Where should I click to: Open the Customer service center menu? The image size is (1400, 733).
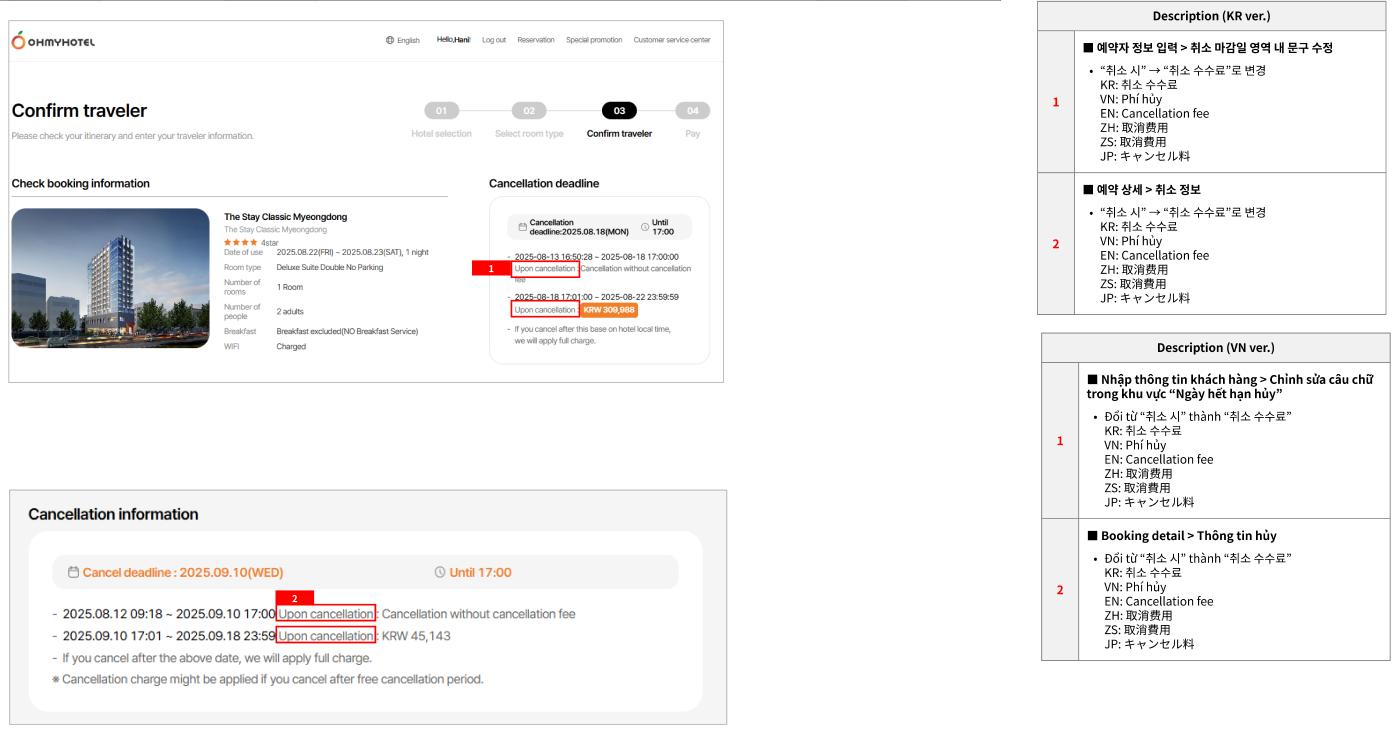[672, 40]
